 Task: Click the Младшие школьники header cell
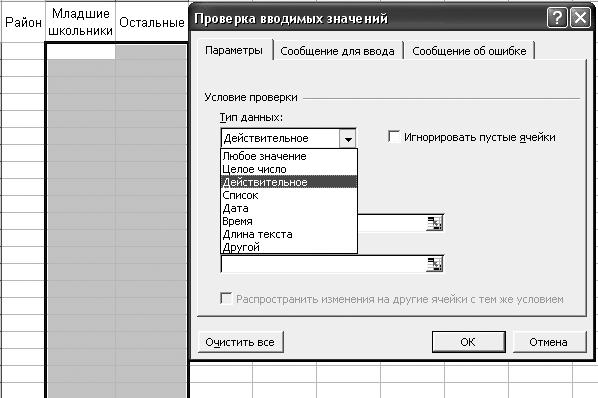80,22
